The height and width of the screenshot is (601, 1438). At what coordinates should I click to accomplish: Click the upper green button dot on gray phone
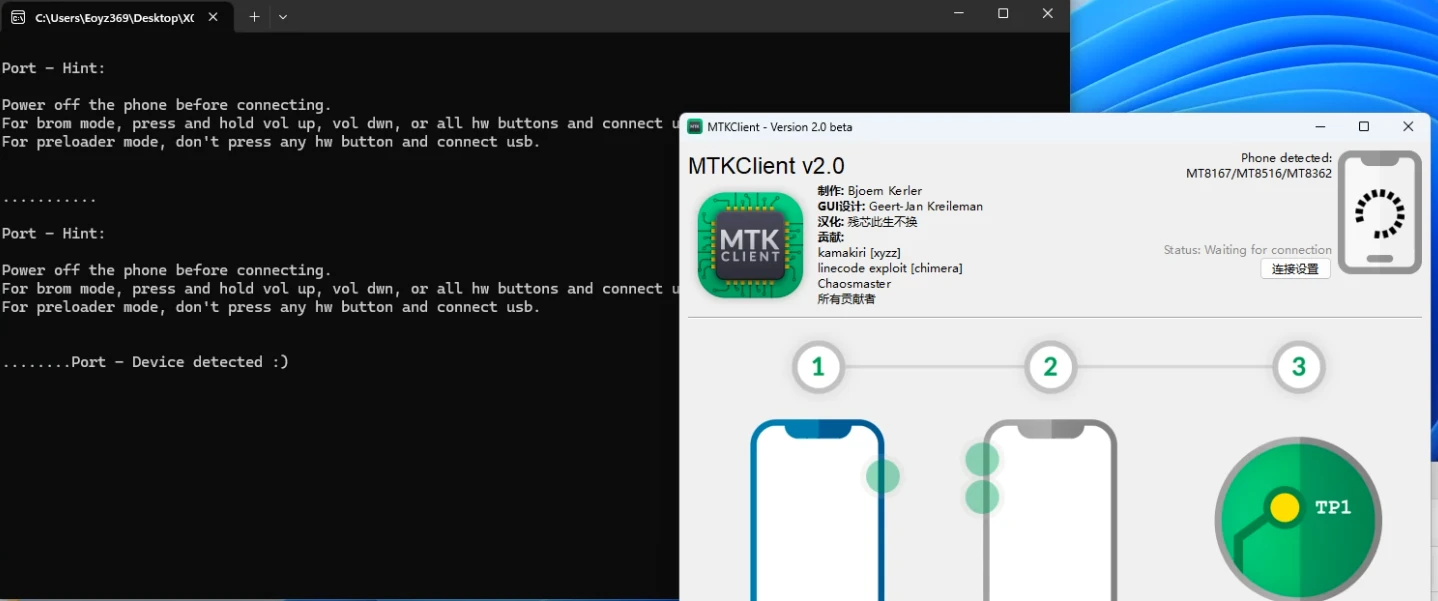(982, 460)
